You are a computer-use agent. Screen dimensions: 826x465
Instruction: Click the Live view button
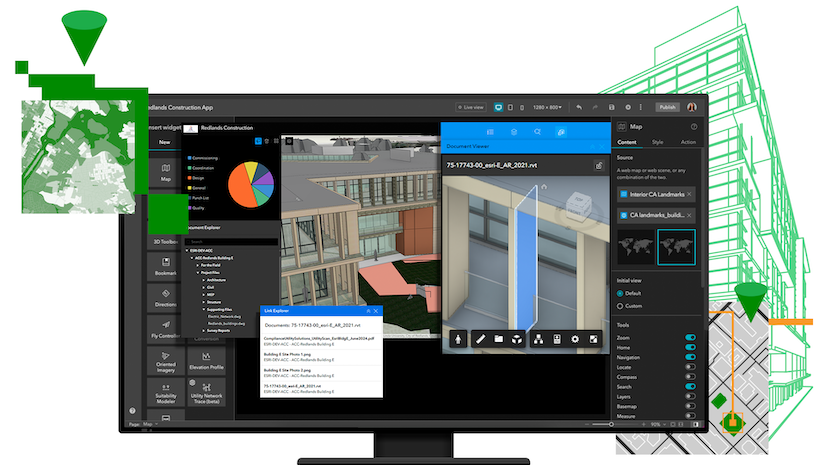click(471, 107)
